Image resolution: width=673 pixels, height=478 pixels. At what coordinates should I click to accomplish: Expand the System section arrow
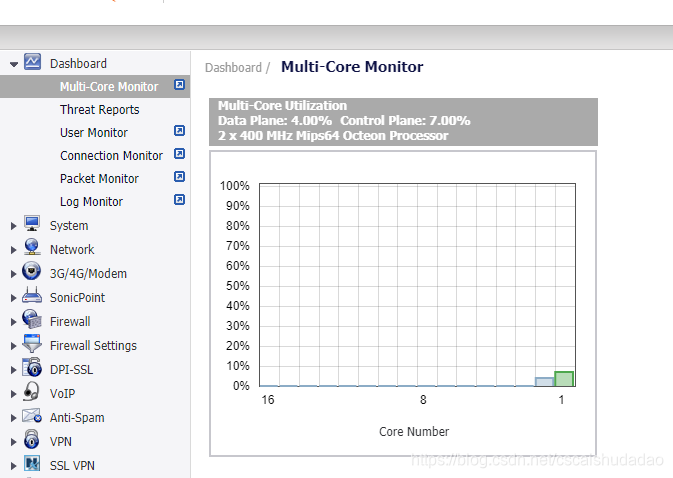pyautogui.click(x=13, y=226)
